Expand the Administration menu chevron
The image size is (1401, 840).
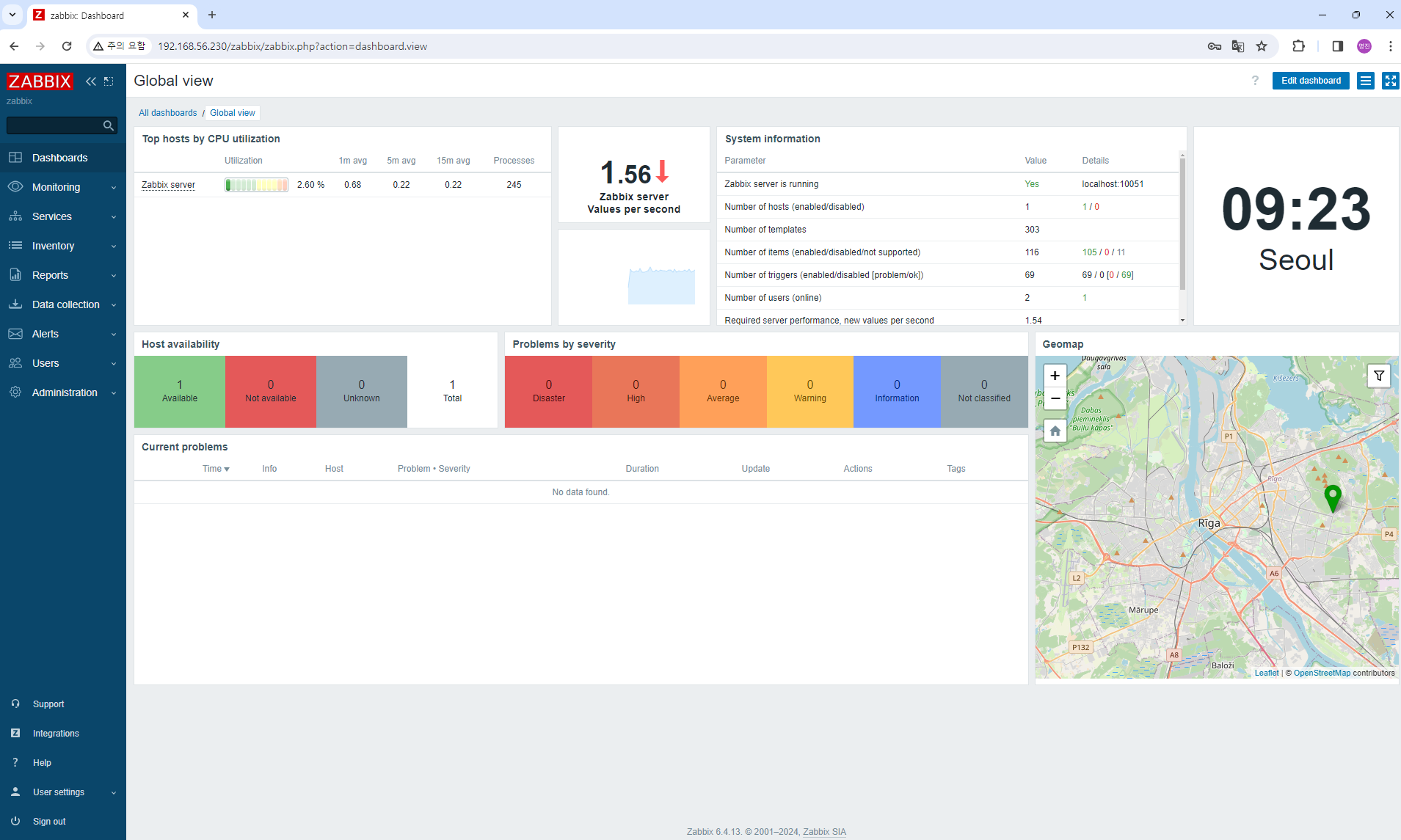point(114,393)
